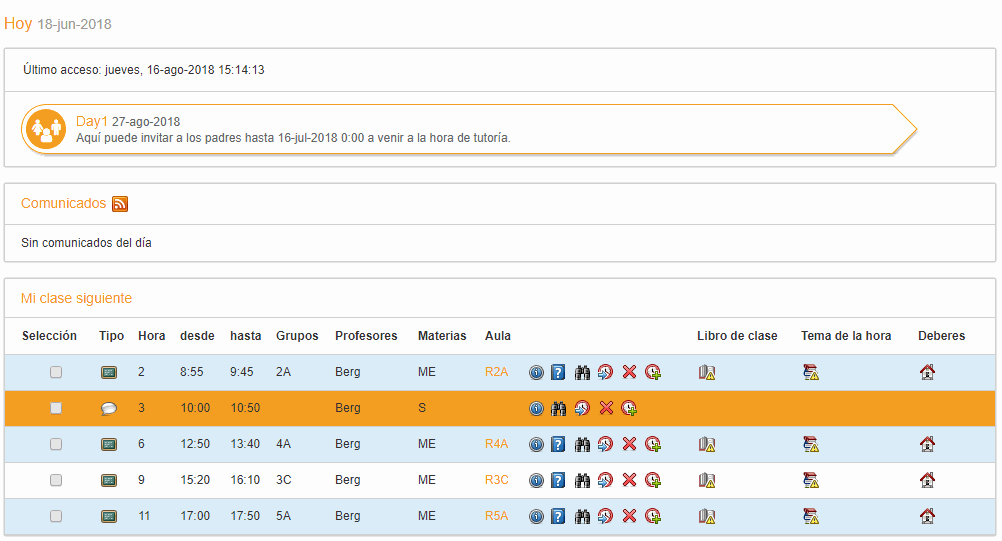
Task: Open homework house icon for the 2A row
Action: (927, 372)
